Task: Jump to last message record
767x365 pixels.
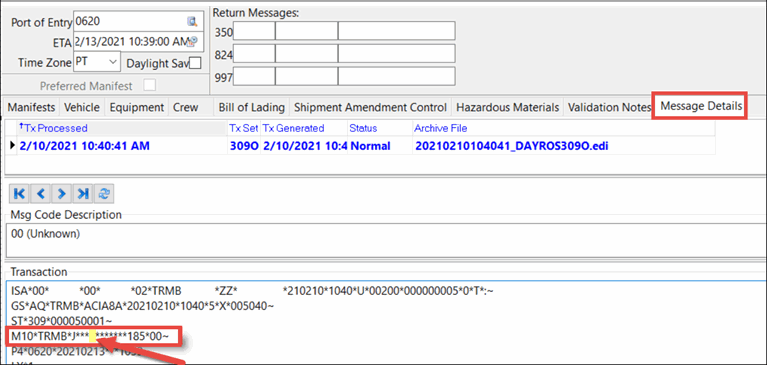Action: 83,194
